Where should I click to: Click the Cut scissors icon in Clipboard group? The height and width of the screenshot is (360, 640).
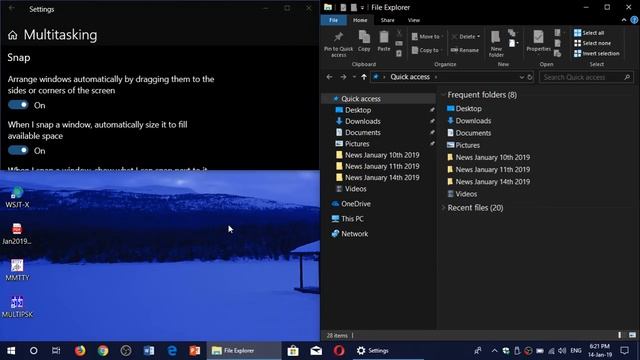(x=399, y=33)
